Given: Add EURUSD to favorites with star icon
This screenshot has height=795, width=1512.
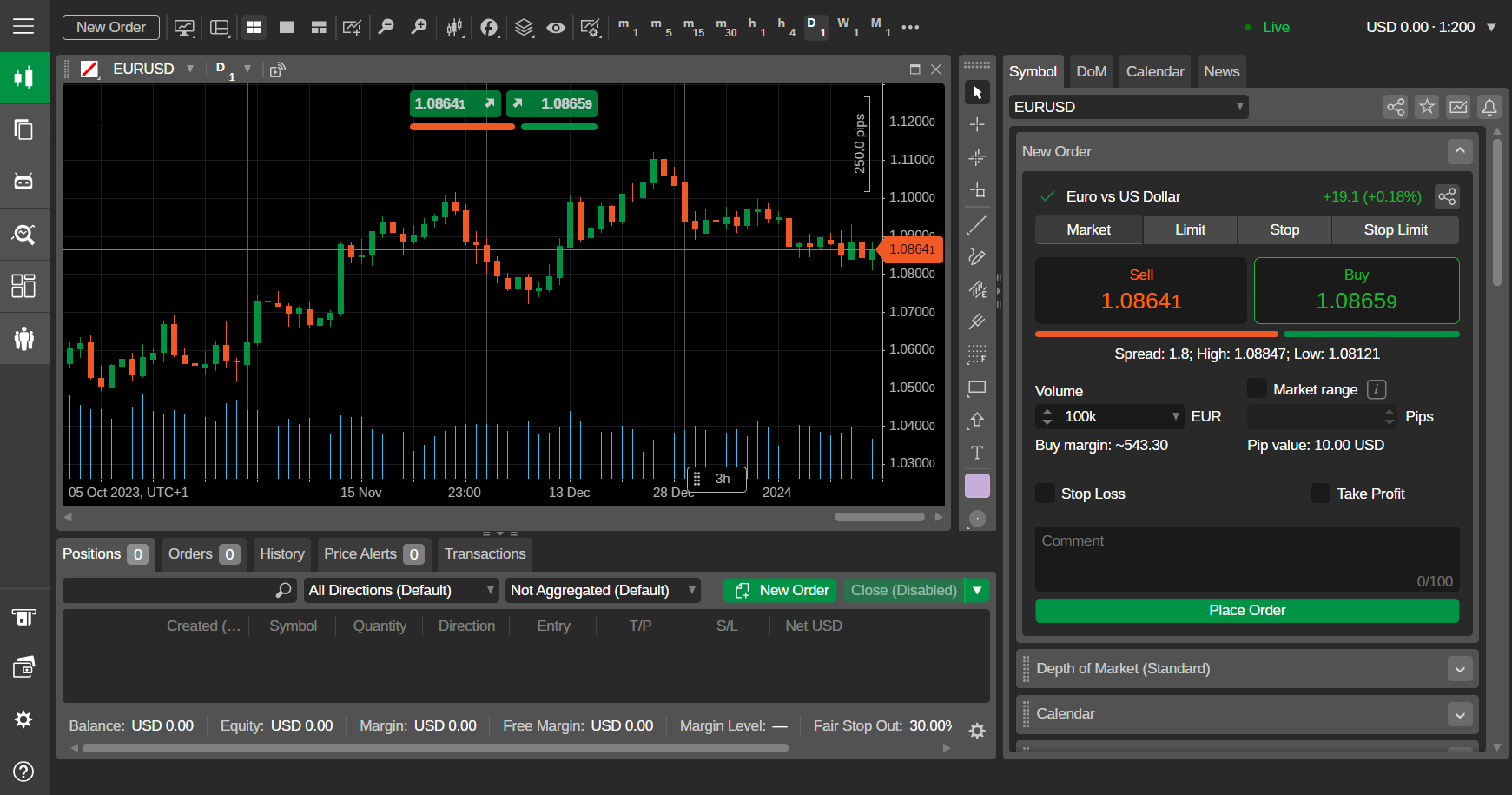Looking at the screenshot, I should (x=1427, y=107).
